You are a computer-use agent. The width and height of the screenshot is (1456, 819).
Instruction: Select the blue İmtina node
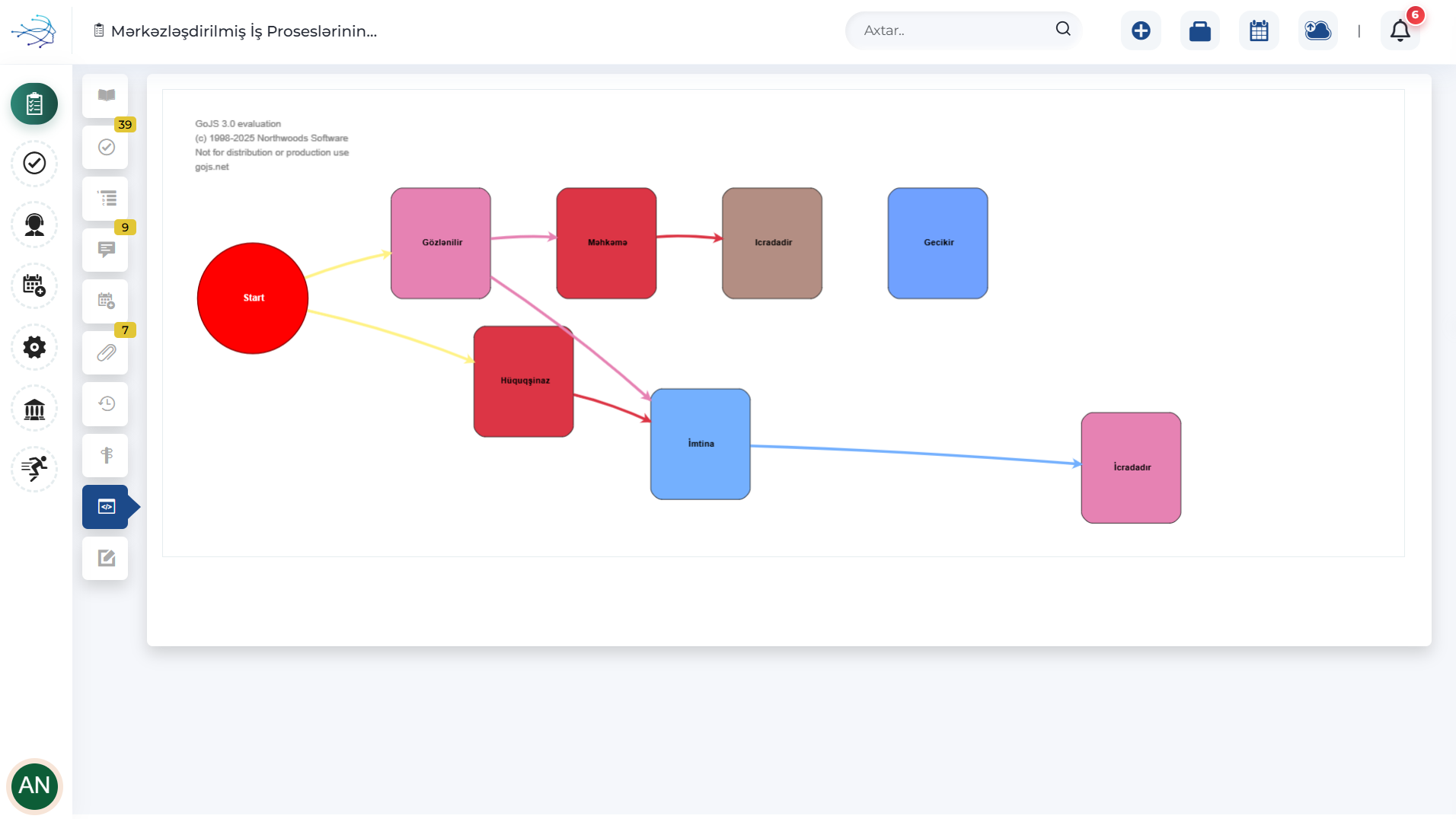tap(701, 445)
